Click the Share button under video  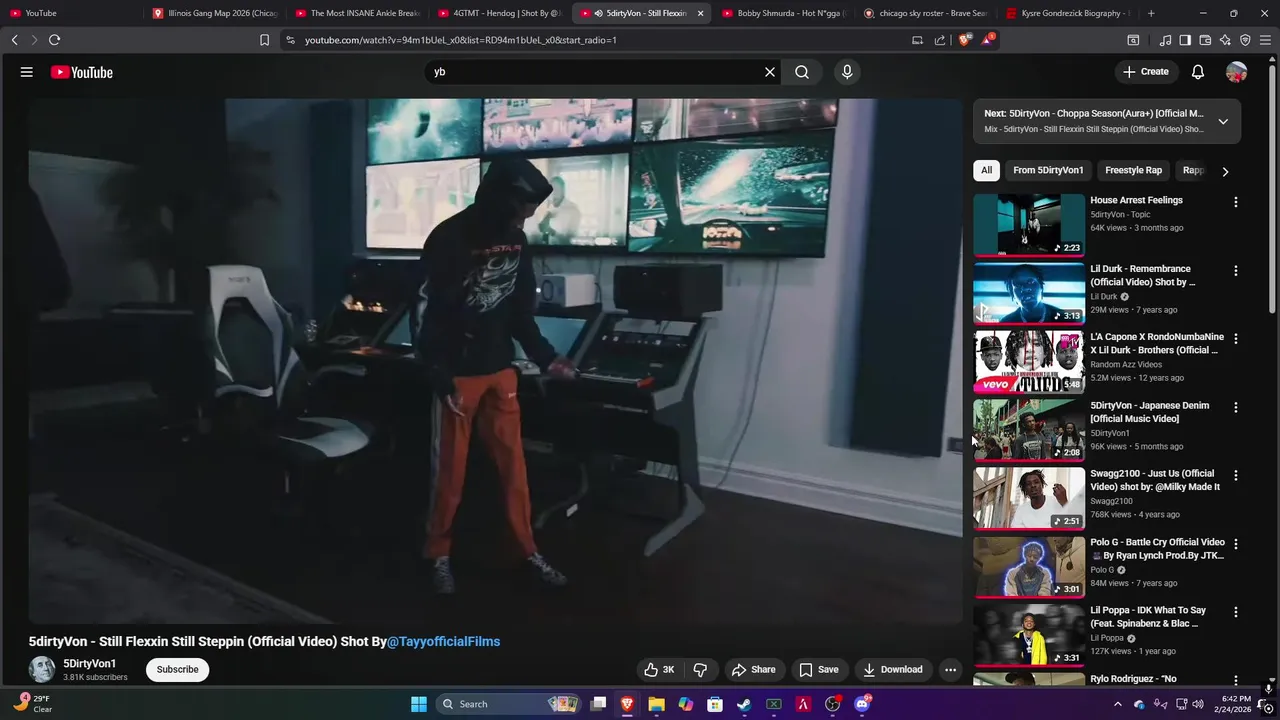click(753, 670)
